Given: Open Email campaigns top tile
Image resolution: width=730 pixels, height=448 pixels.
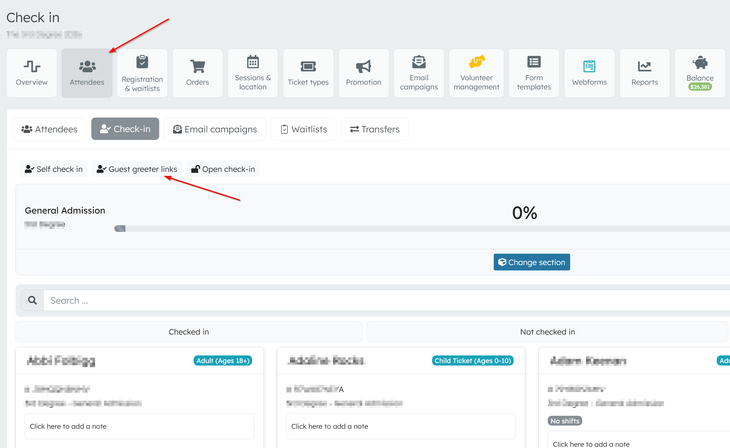Looking at the screenshot, I should point(419,73).
